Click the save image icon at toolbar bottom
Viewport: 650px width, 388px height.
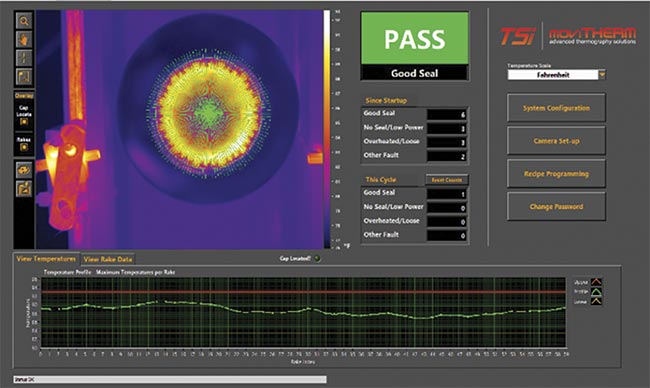pos(24,188)
